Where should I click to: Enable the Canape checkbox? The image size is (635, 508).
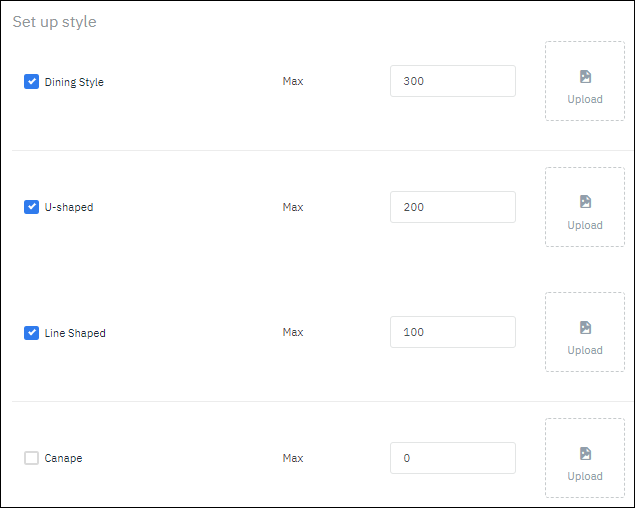tap(31, 458)
